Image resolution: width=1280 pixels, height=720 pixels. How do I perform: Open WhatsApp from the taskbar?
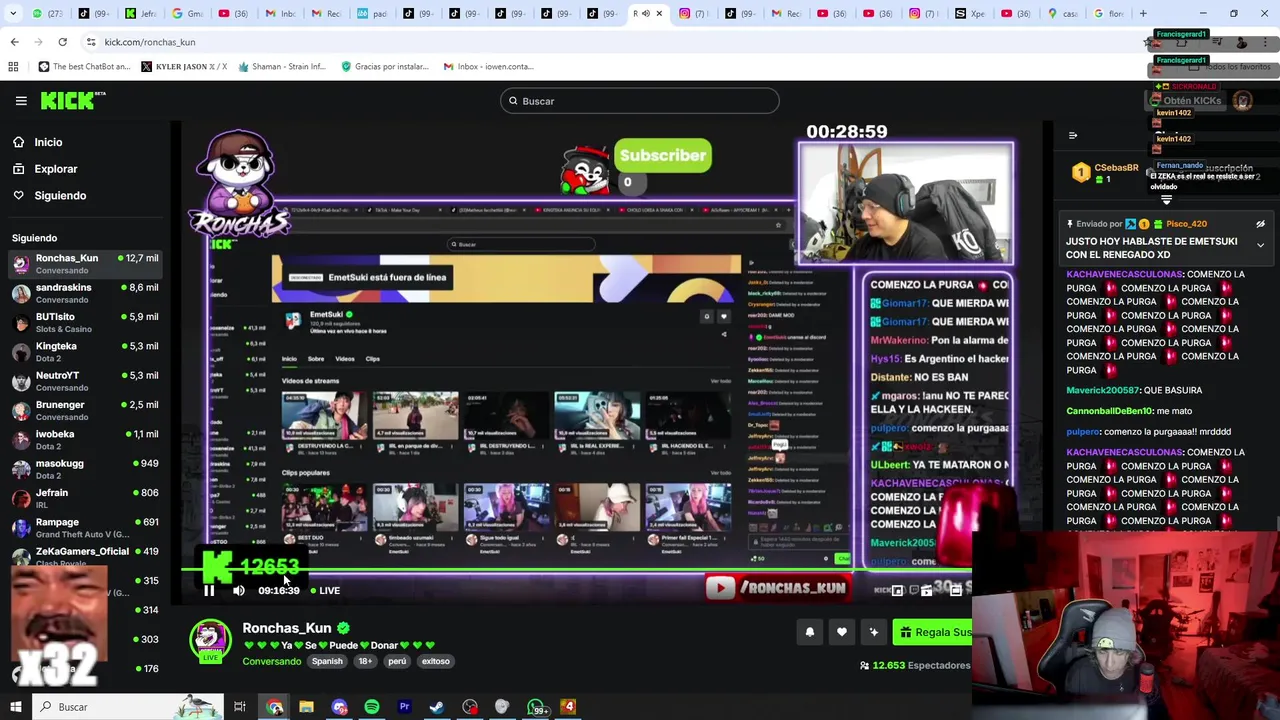[536, 707]
